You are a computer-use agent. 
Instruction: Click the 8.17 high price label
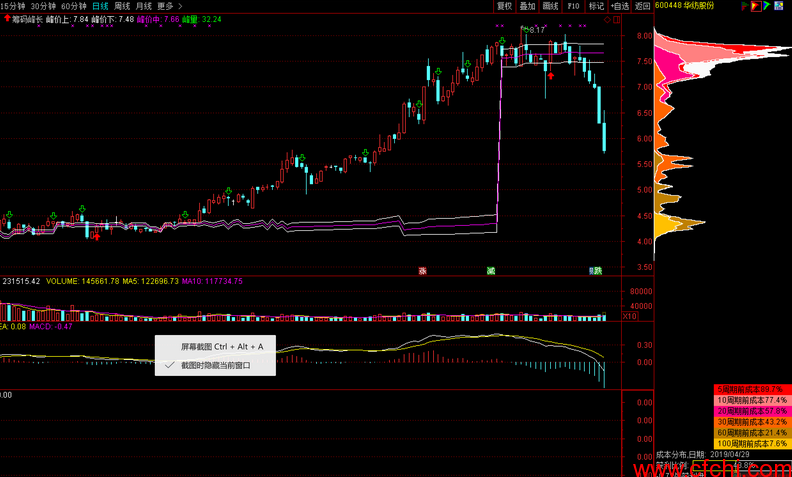point(537,30)
